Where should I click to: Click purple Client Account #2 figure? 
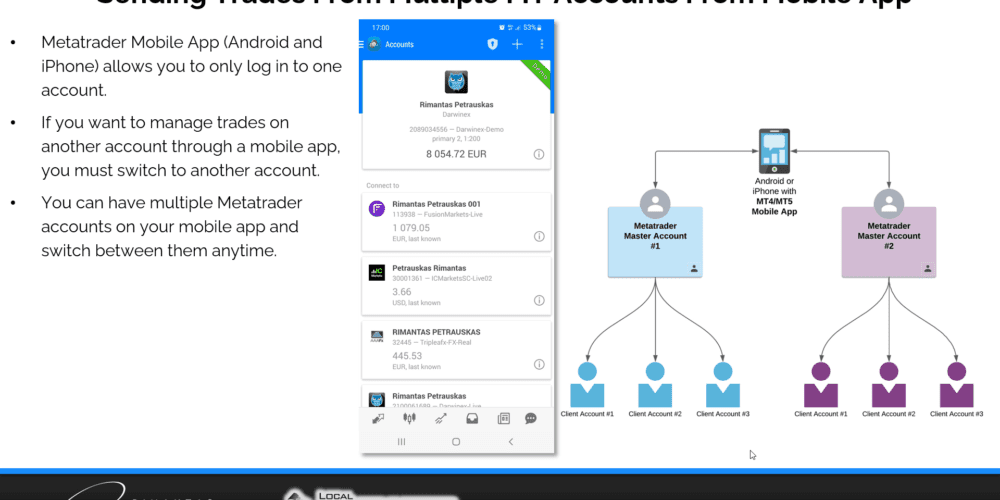click(x=889, y=385)
